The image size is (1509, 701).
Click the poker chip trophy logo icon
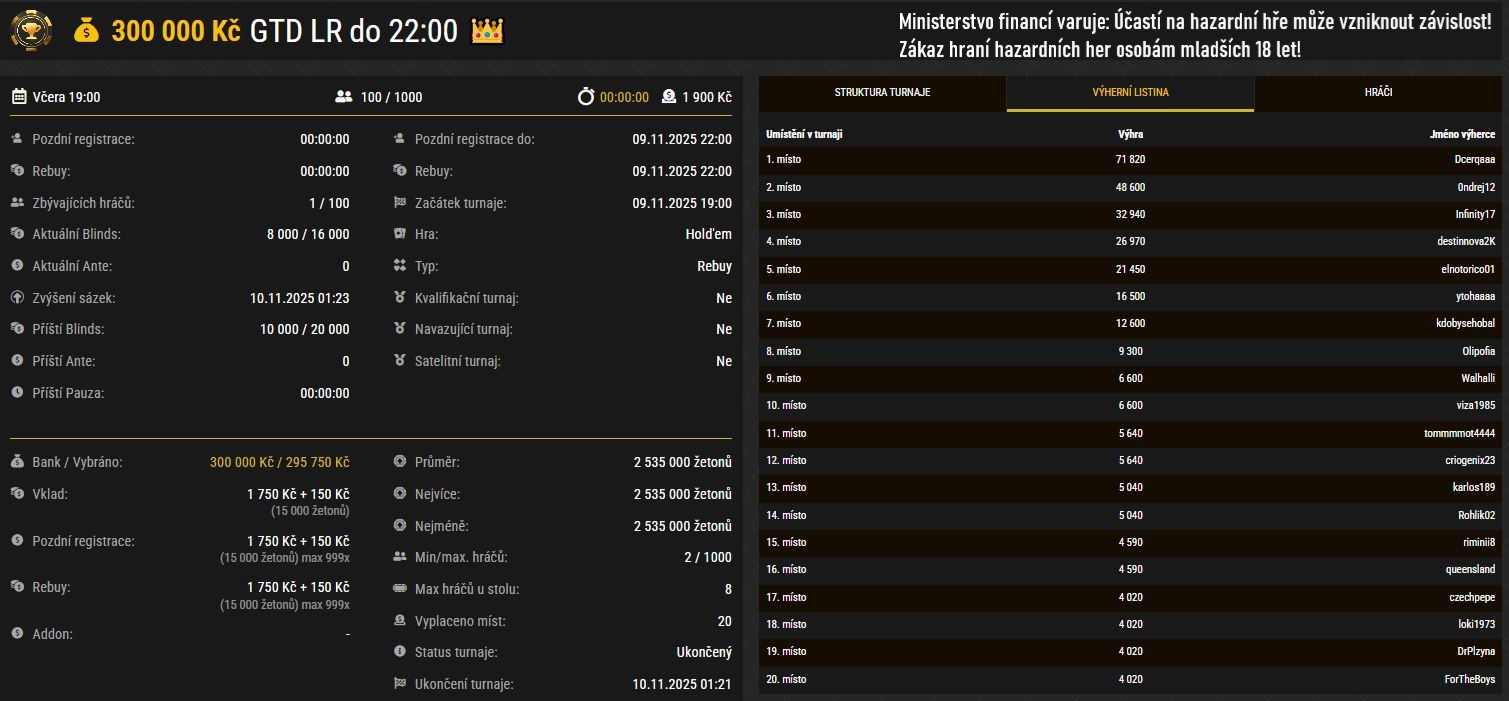[32, 31]
